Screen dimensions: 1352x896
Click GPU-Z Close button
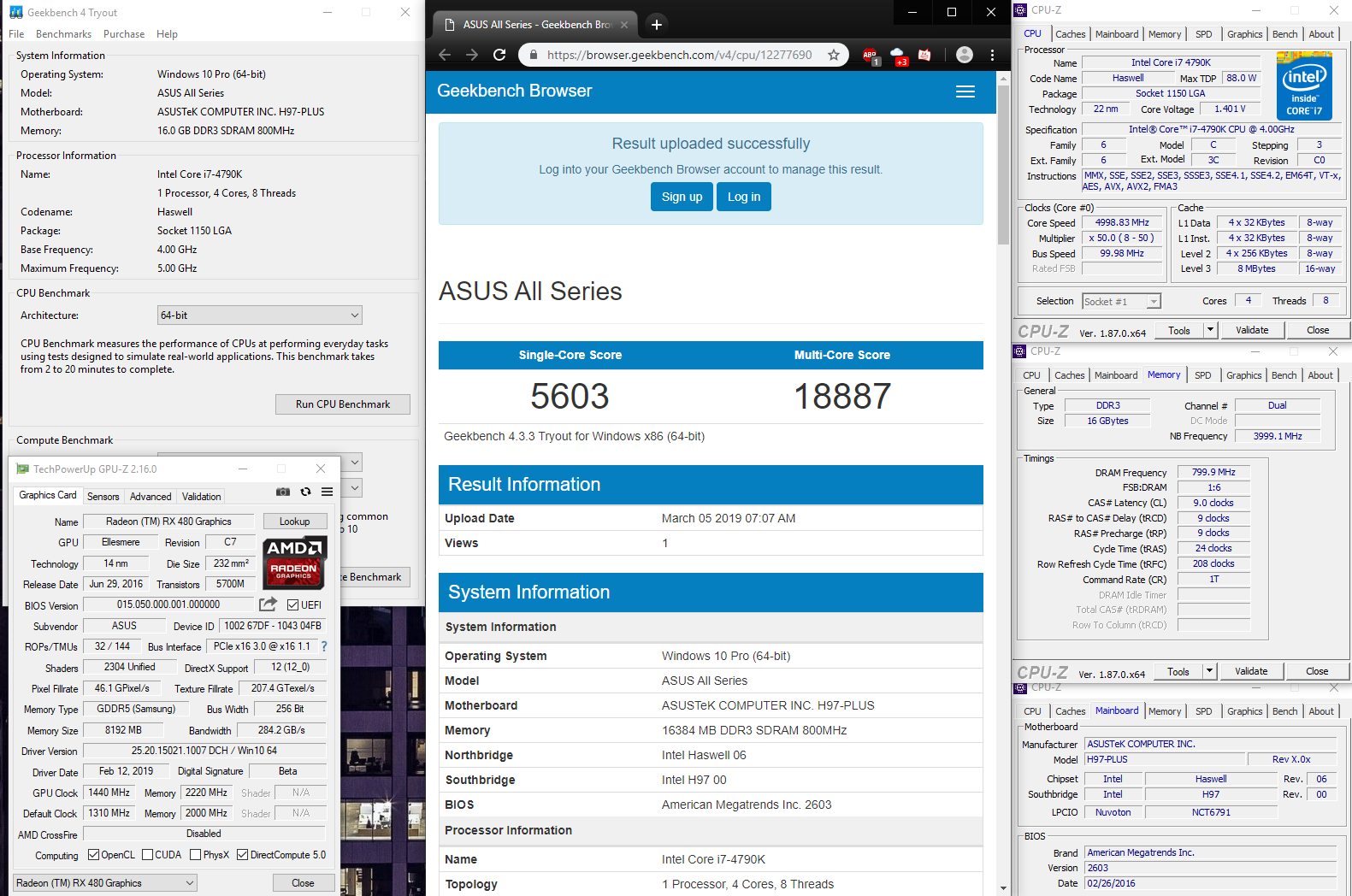pyautogui.click(x=303, y=883)
